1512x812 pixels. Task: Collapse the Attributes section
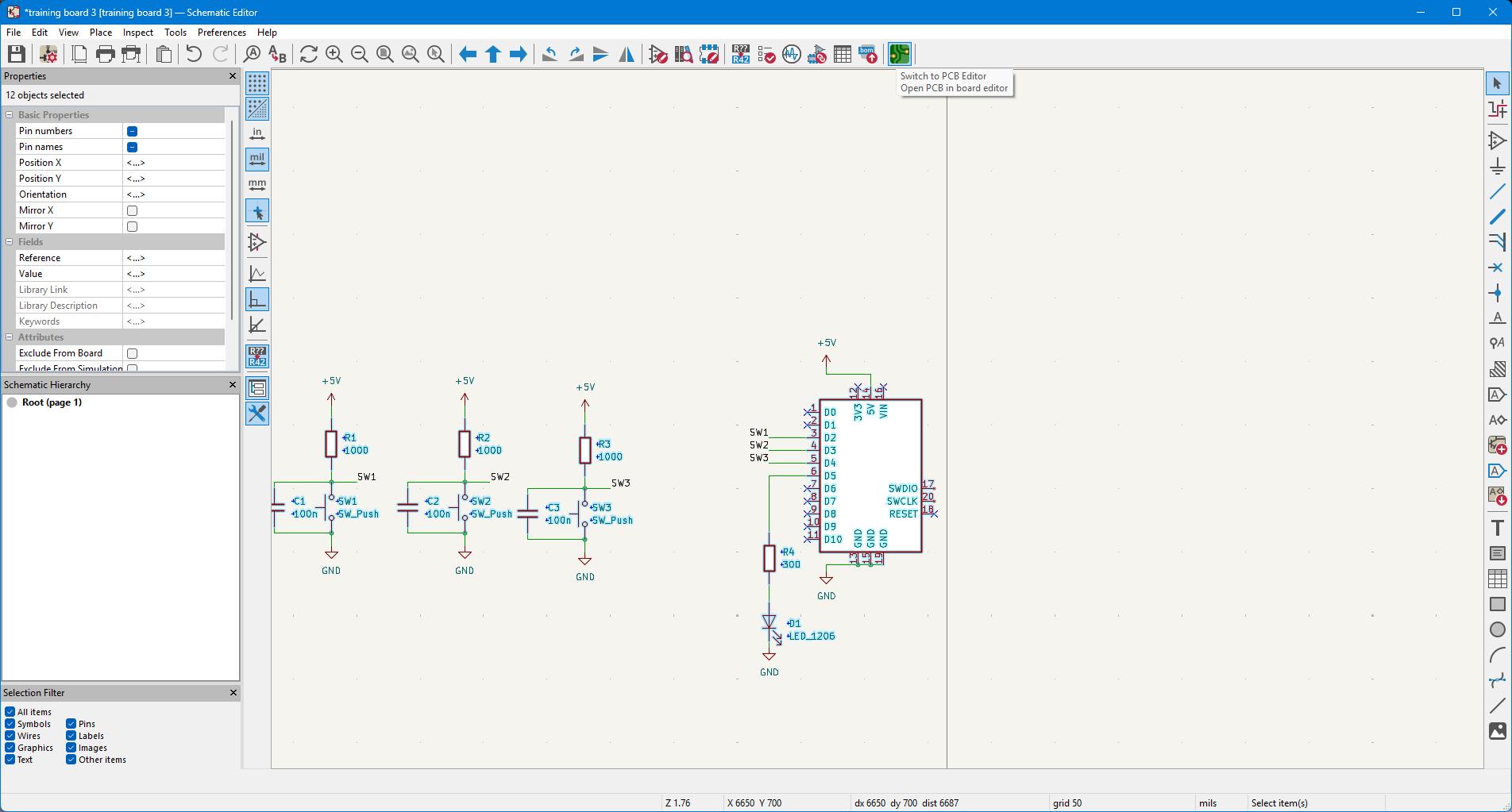(10, 337)
